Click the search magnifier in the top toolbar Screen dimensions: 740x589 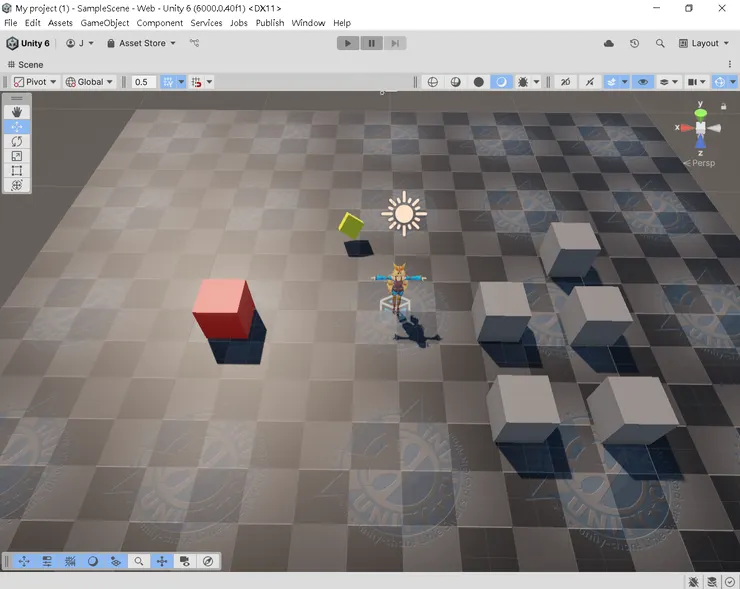pyautogui.click(x=660, y=43)
